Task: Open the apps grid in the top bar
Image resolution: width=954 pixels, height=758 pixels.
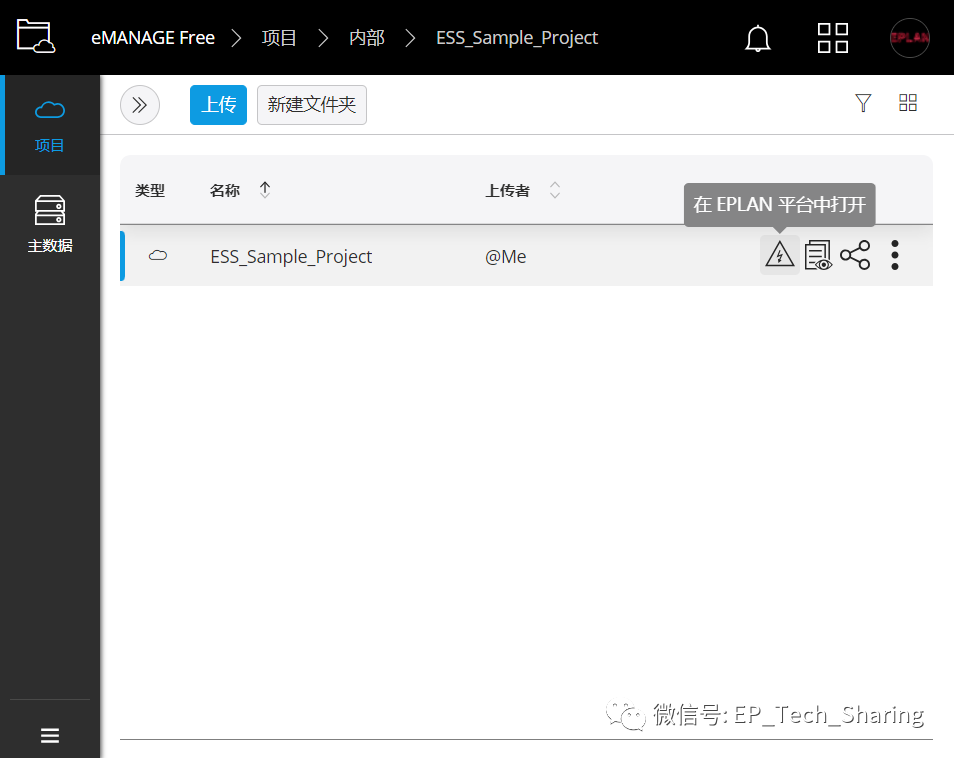Action: tap(832, 37)
